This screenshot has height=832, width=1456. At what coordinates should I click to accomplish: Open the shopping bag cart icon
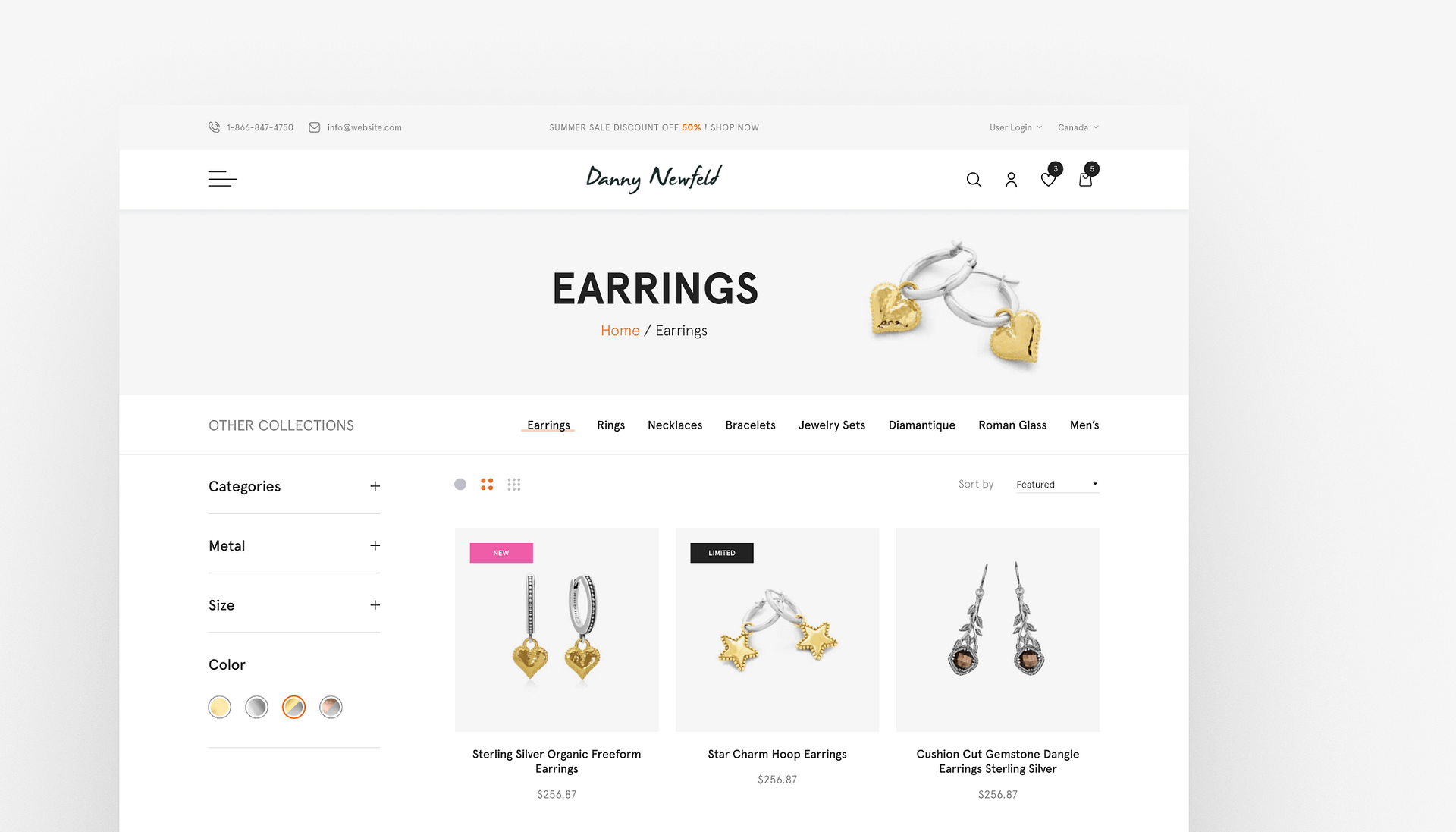[x=1085, y=180]
